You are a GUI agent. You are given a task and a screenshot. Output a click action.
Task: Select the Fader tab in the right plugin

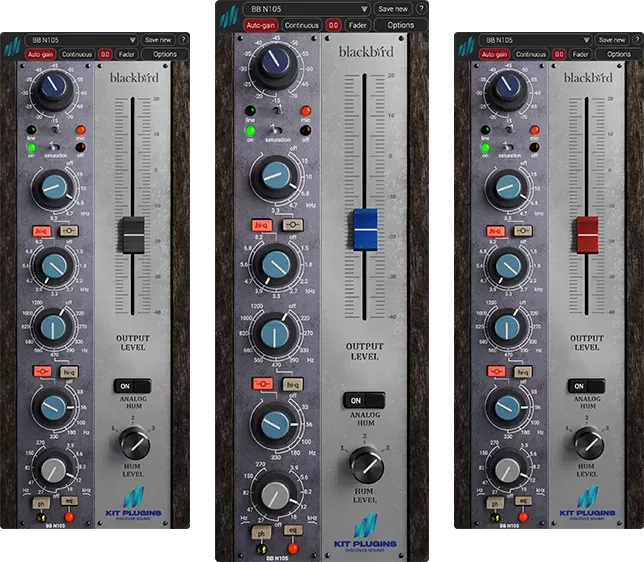pyautogui.click(x=580, y=54)
